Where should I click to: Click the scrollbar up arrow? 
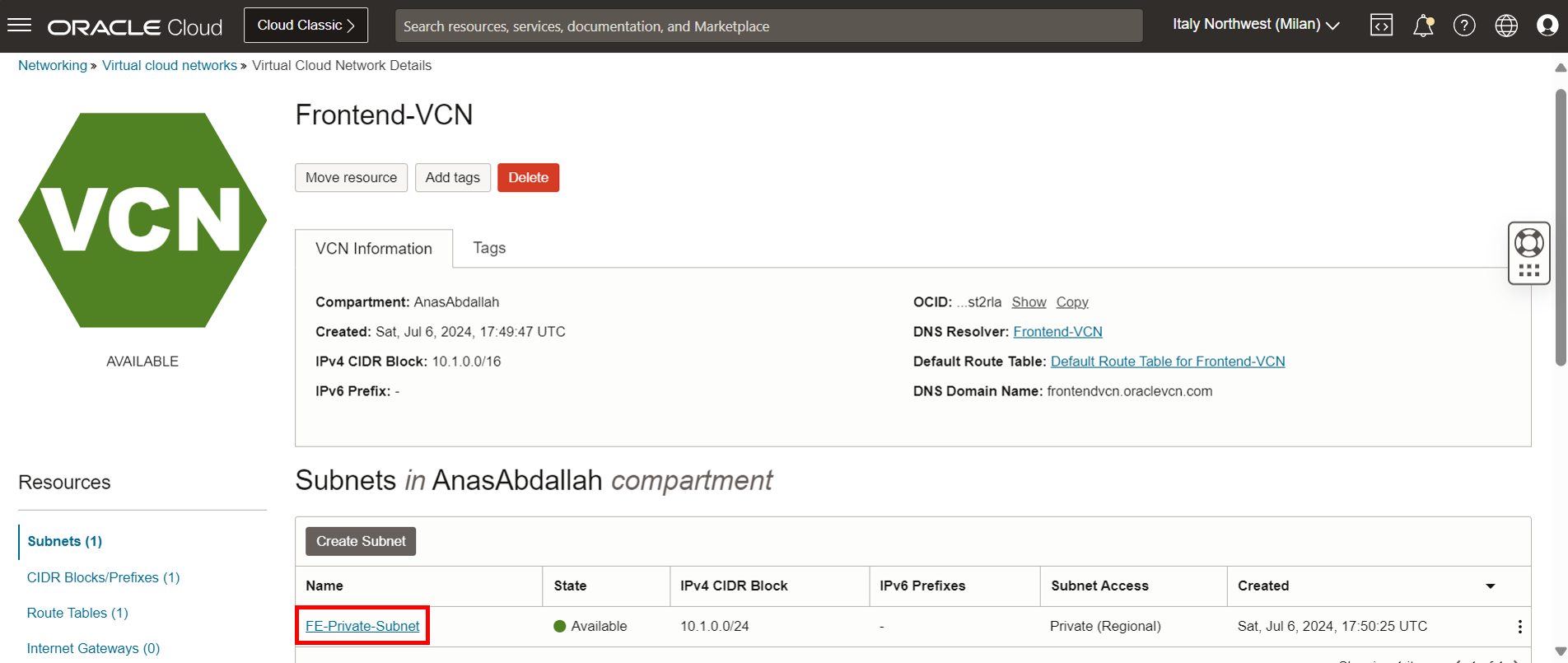(x=1561, y=68)
